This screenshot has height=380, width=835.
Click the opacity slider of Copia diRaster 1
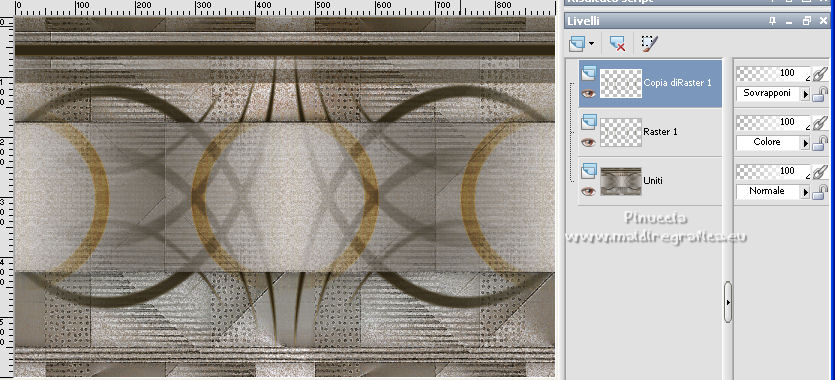(773, 73)
